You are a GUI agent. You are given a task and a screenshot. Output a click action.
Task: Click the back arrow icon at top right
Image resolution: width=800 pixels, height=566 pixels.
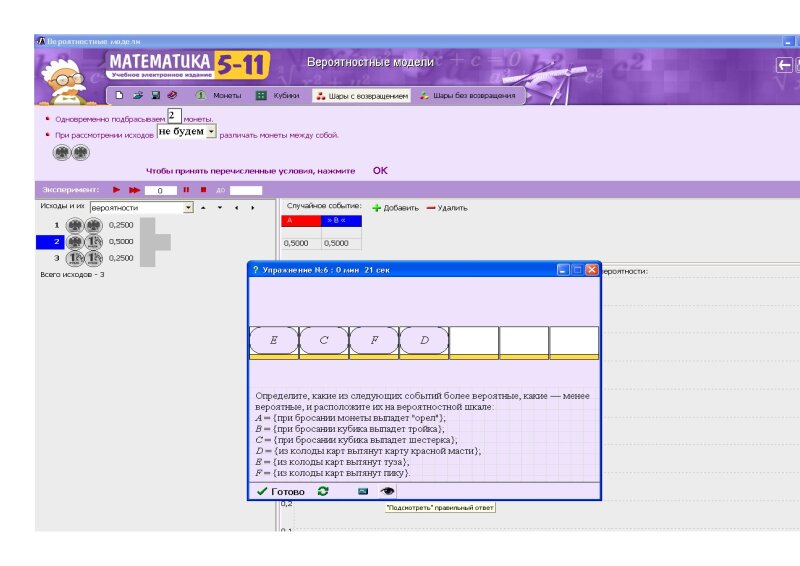784,65
